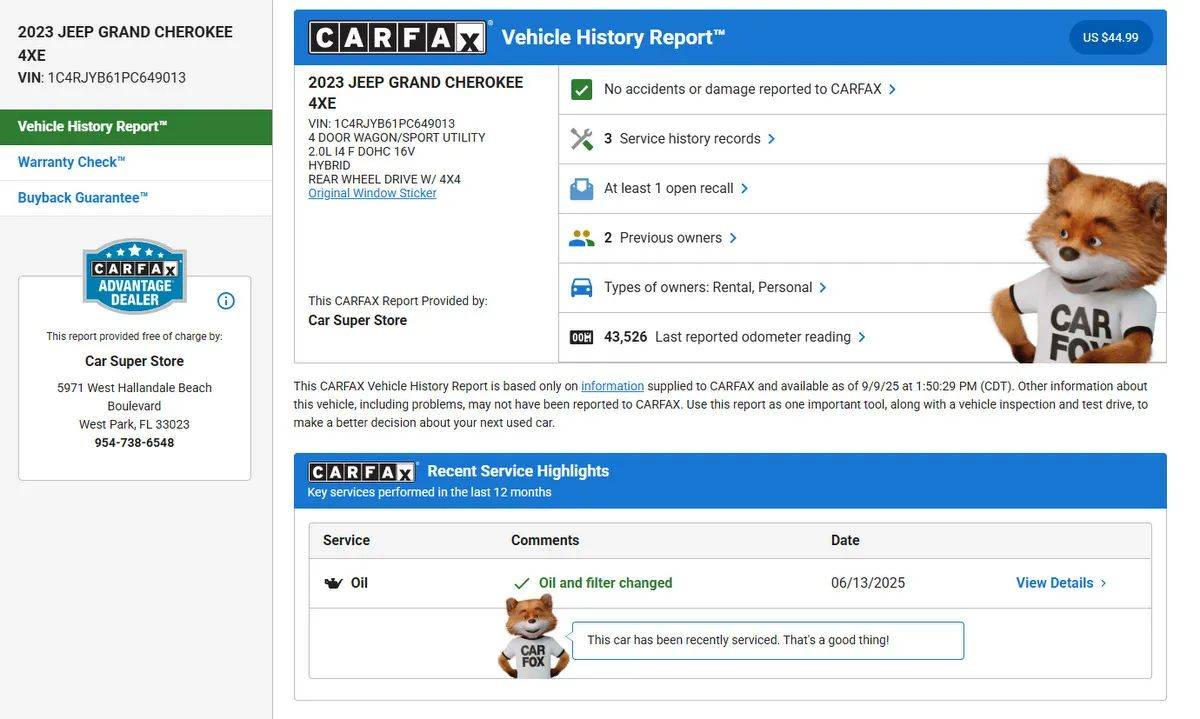Click Recent Service Highlights heading
The width and height of the screenshot is (1200, 719).
(518, 471)
